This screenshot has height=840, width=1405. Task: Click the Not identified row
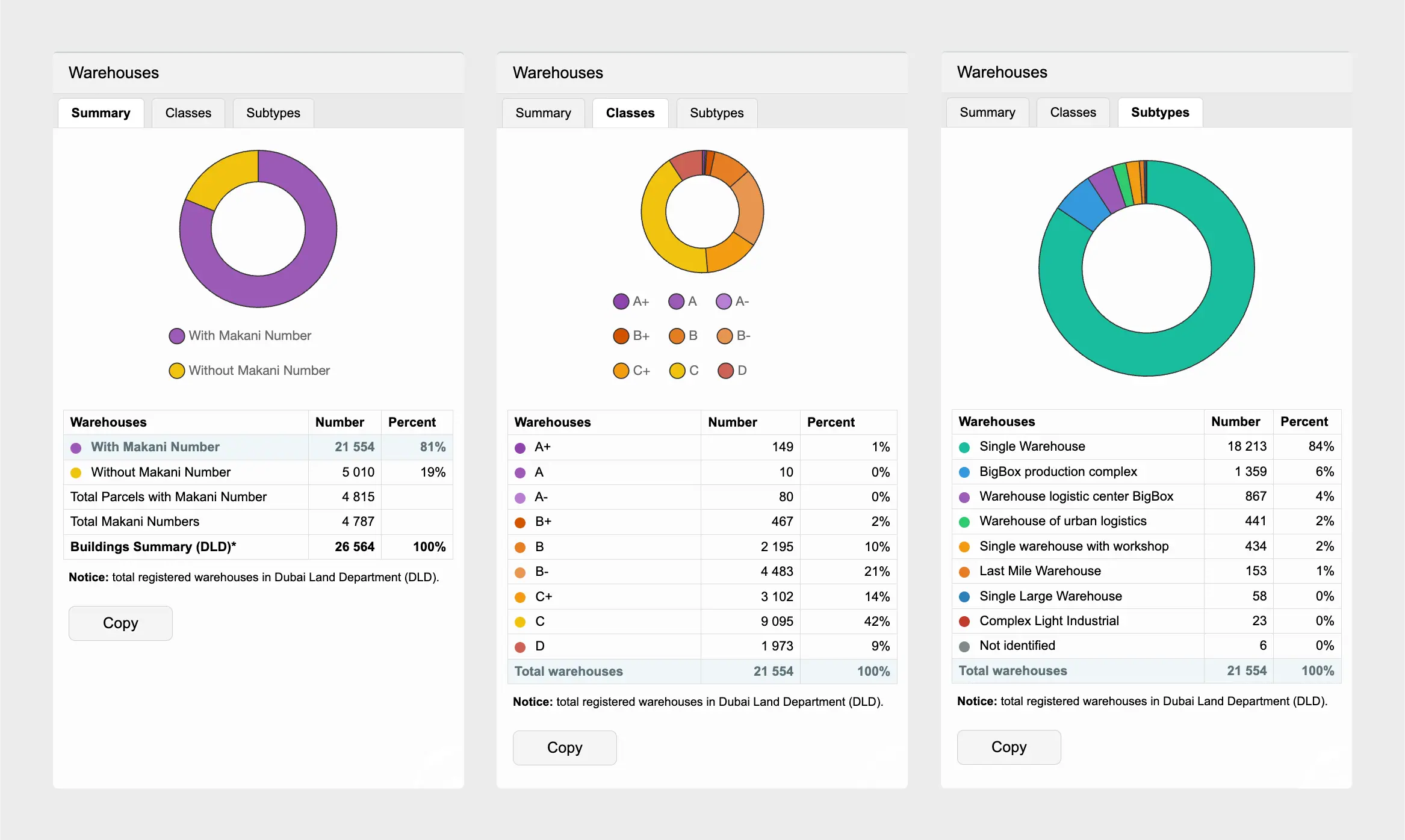pos(1147,646)
